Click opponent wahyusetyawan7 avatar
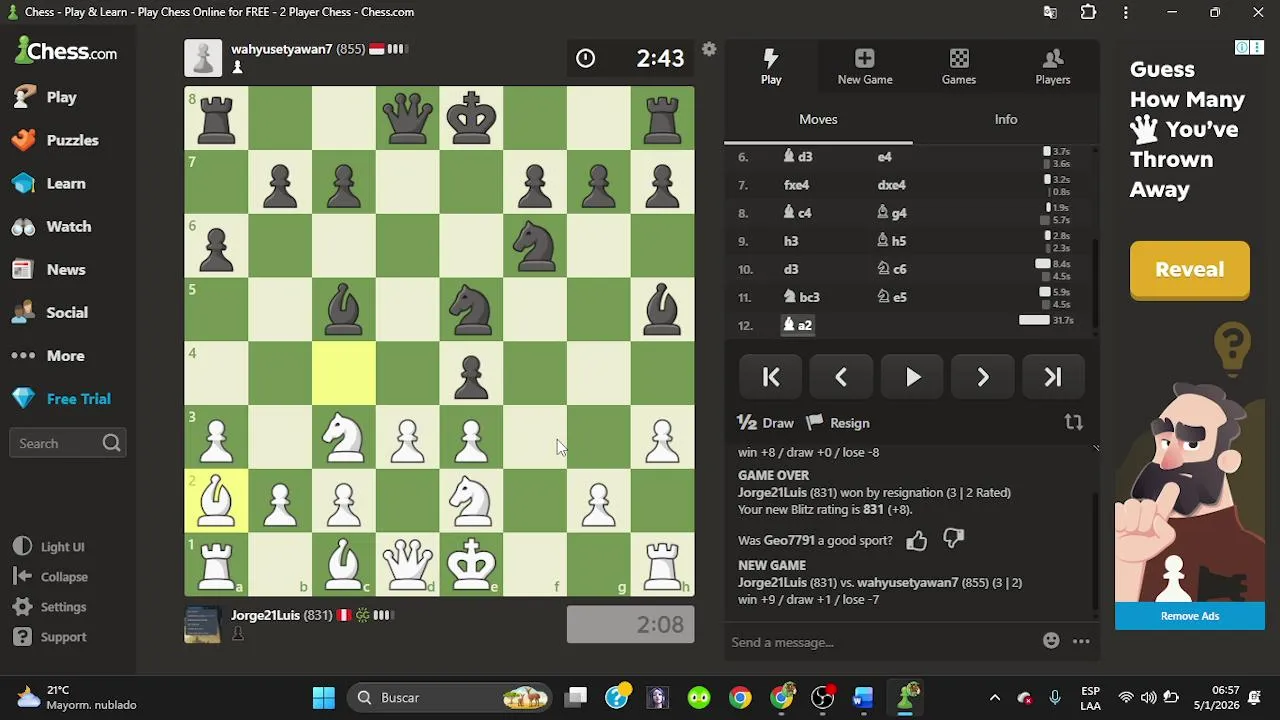This screenshot has width=1280, height=720. [x=203, y=58]
